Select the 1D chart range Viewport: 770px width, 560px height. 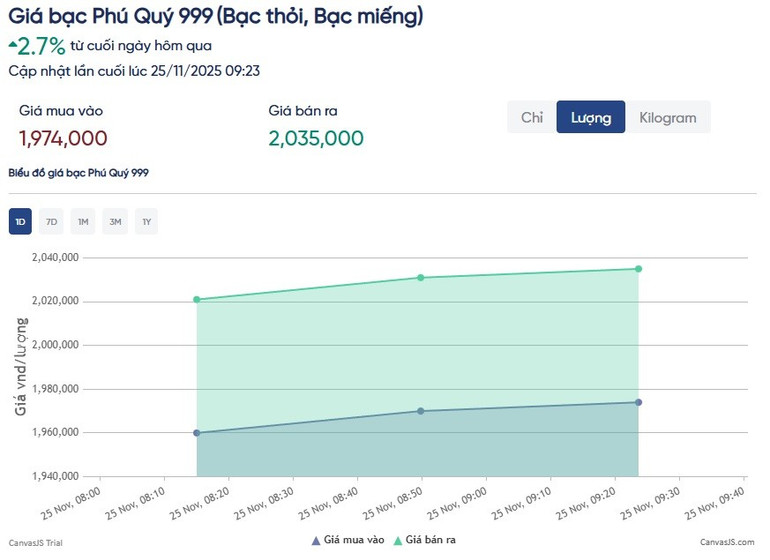coord(20,221)
